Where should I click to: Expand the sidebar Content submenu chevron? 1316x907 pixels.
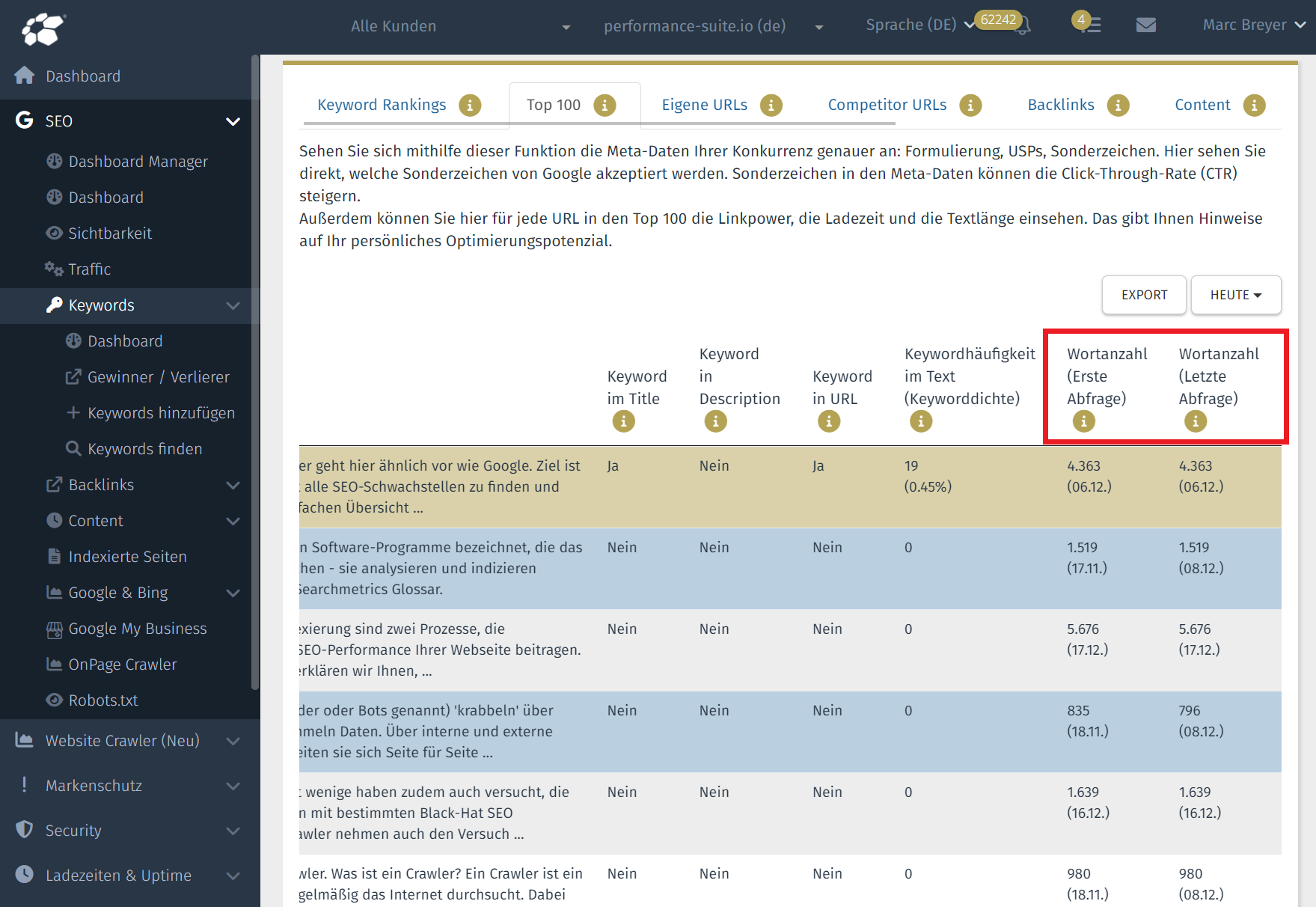[x=233, y=521]
